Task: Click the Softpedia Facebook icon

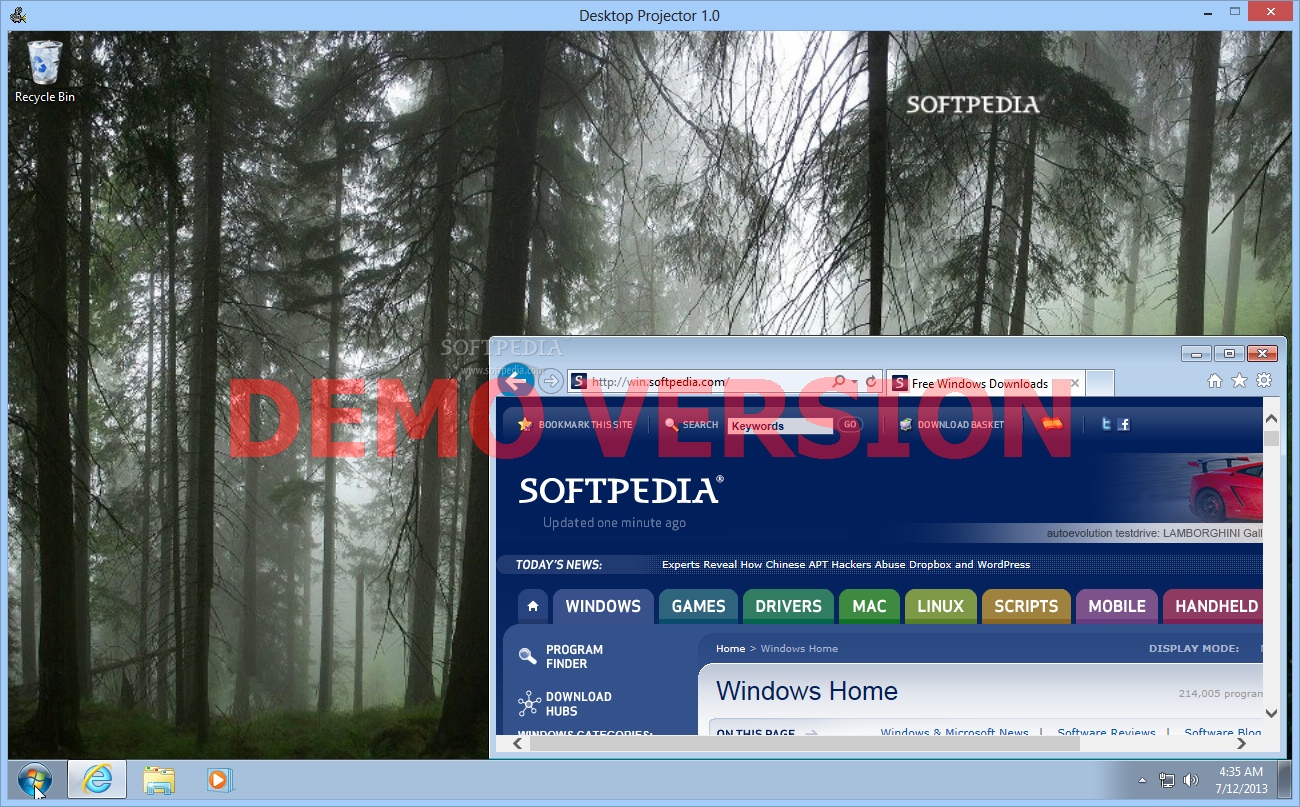Action: 1124,424
